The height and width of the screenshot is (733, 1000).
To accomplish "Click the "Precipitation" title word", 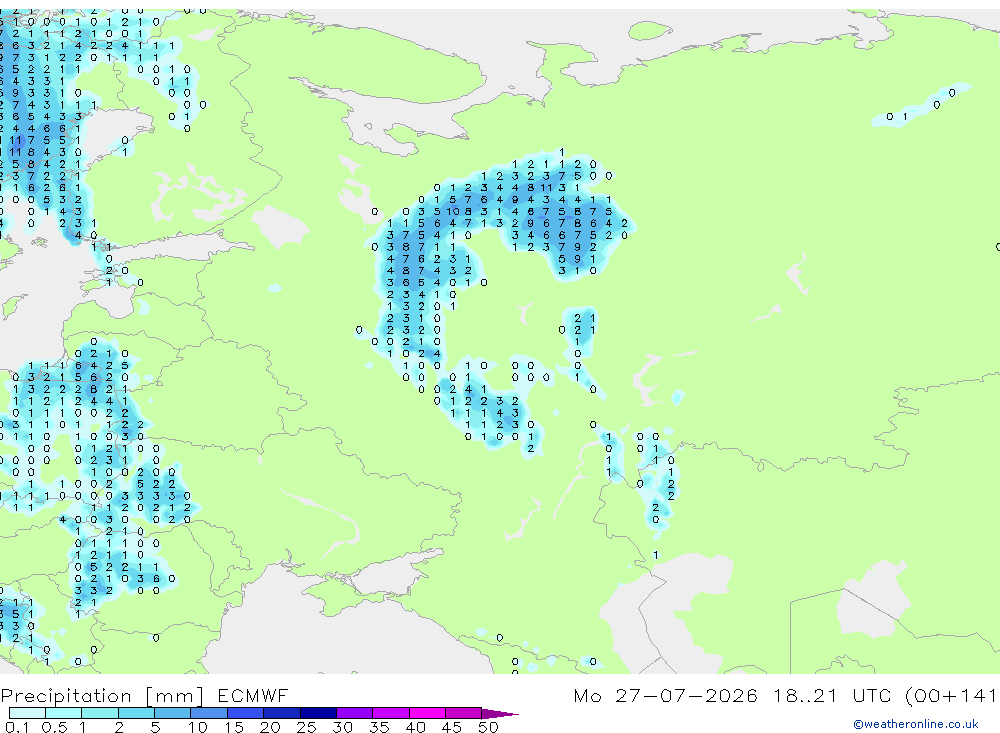I will [66, 696].
